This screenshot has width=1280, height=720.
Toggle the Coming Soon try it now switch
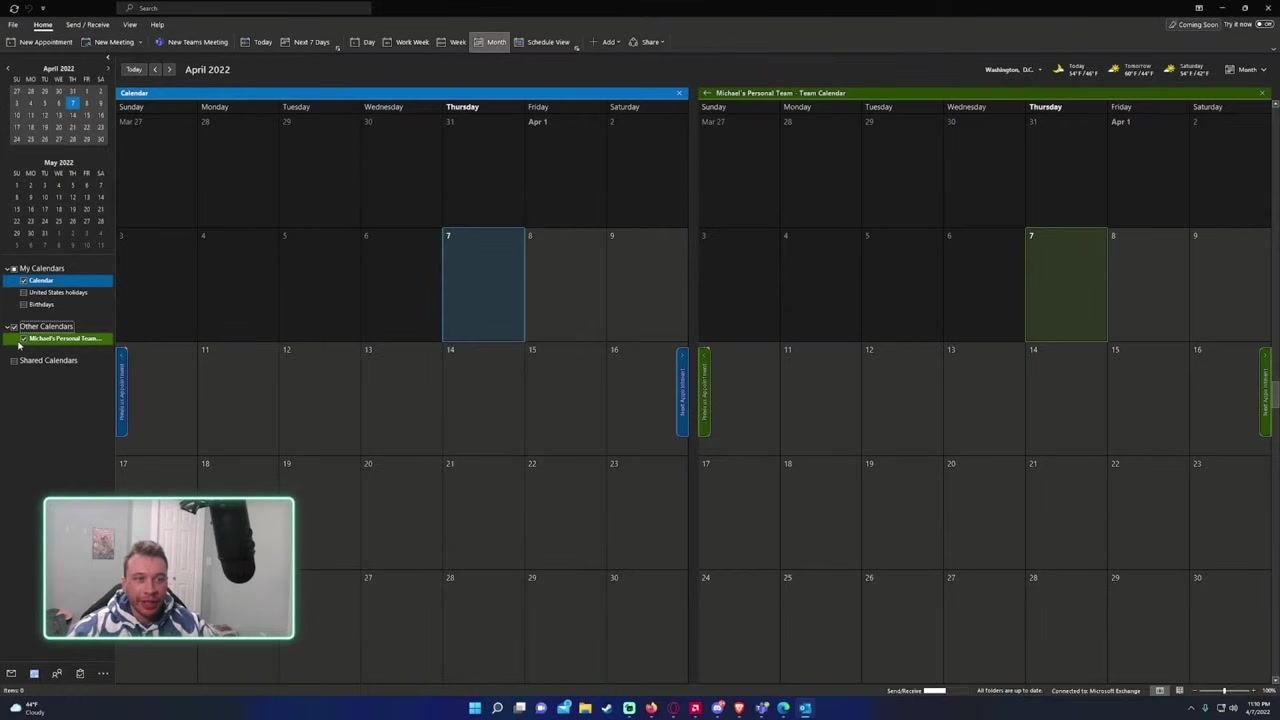(x=1264, y=24)
